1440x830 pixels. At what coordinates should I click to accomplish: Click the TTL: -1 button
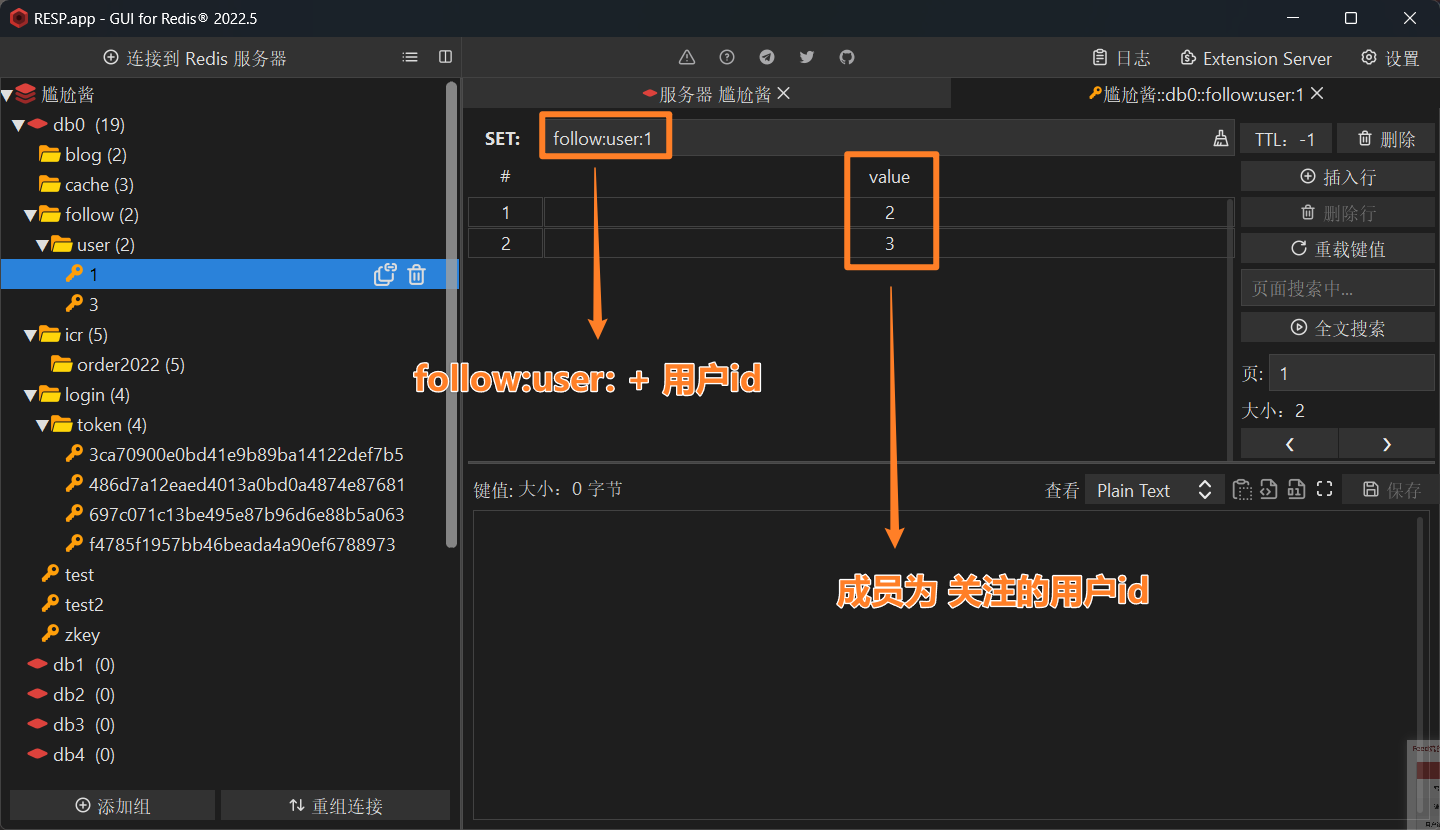point(1285,139)
